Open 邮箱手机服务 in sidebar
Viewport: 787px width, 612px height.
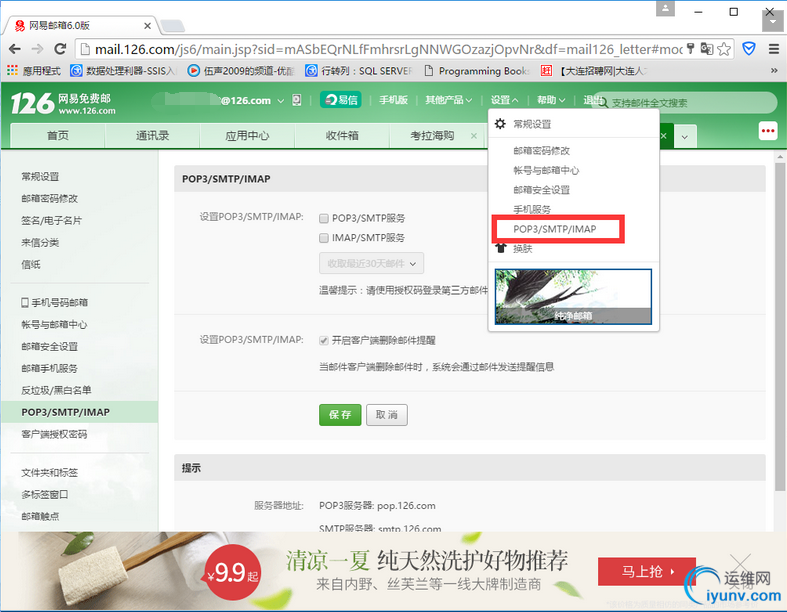(x=49, y=368)
